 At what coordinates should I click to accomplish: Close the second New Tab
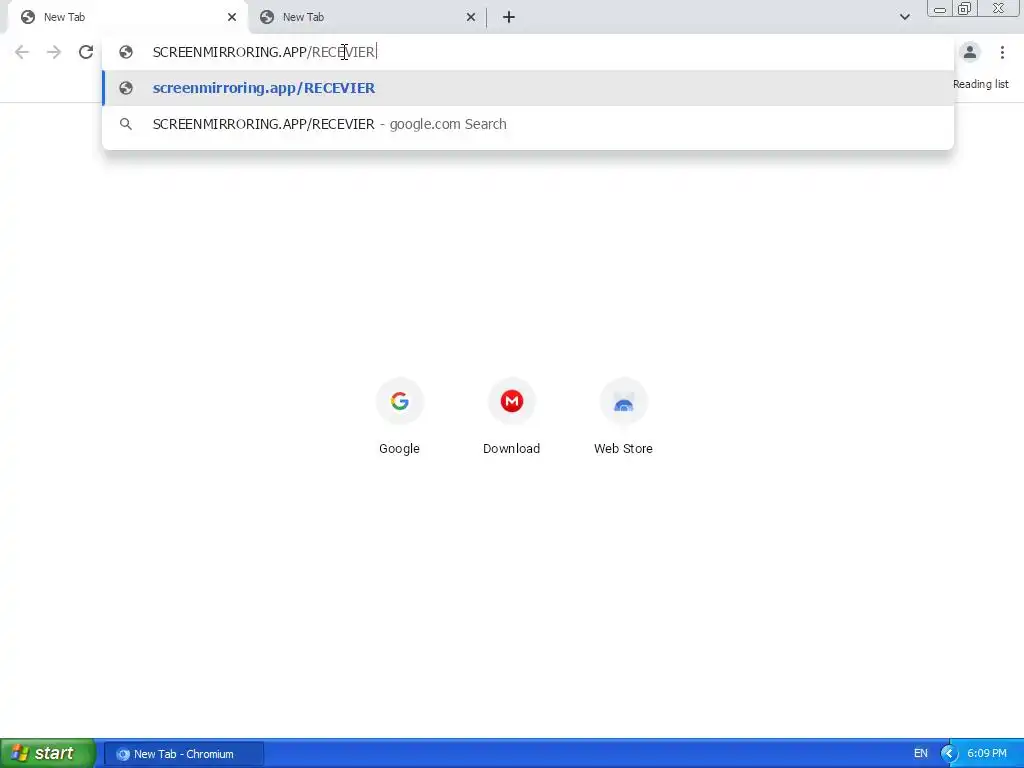point(471,17)
